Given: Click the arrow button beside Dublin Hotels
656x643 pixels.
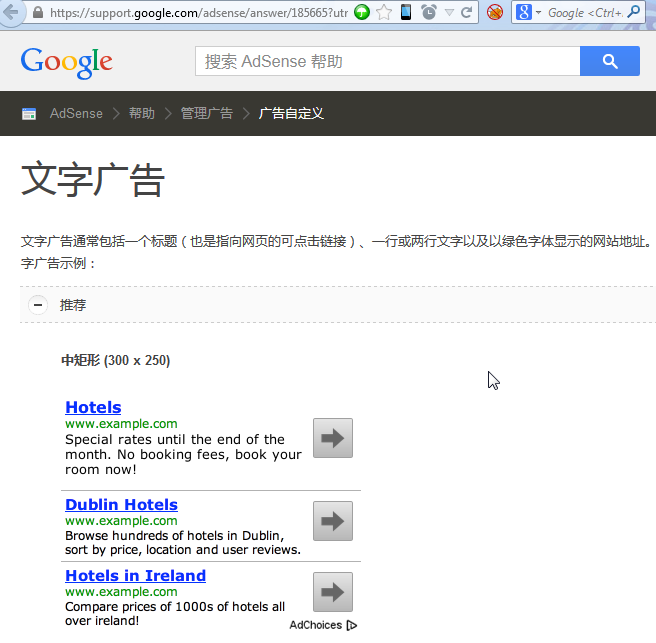Looking at the screenshot, I should 333,521.
